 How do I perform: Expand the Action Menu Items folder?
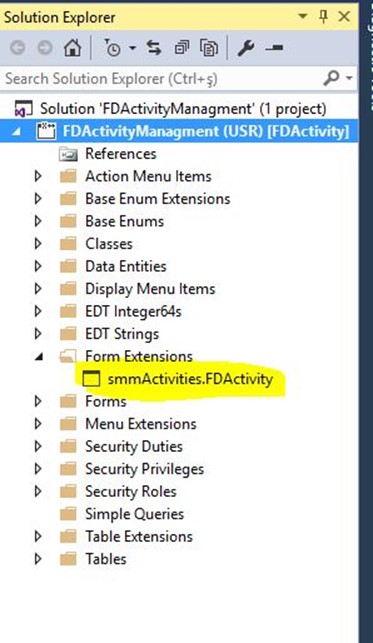[38, 176]
